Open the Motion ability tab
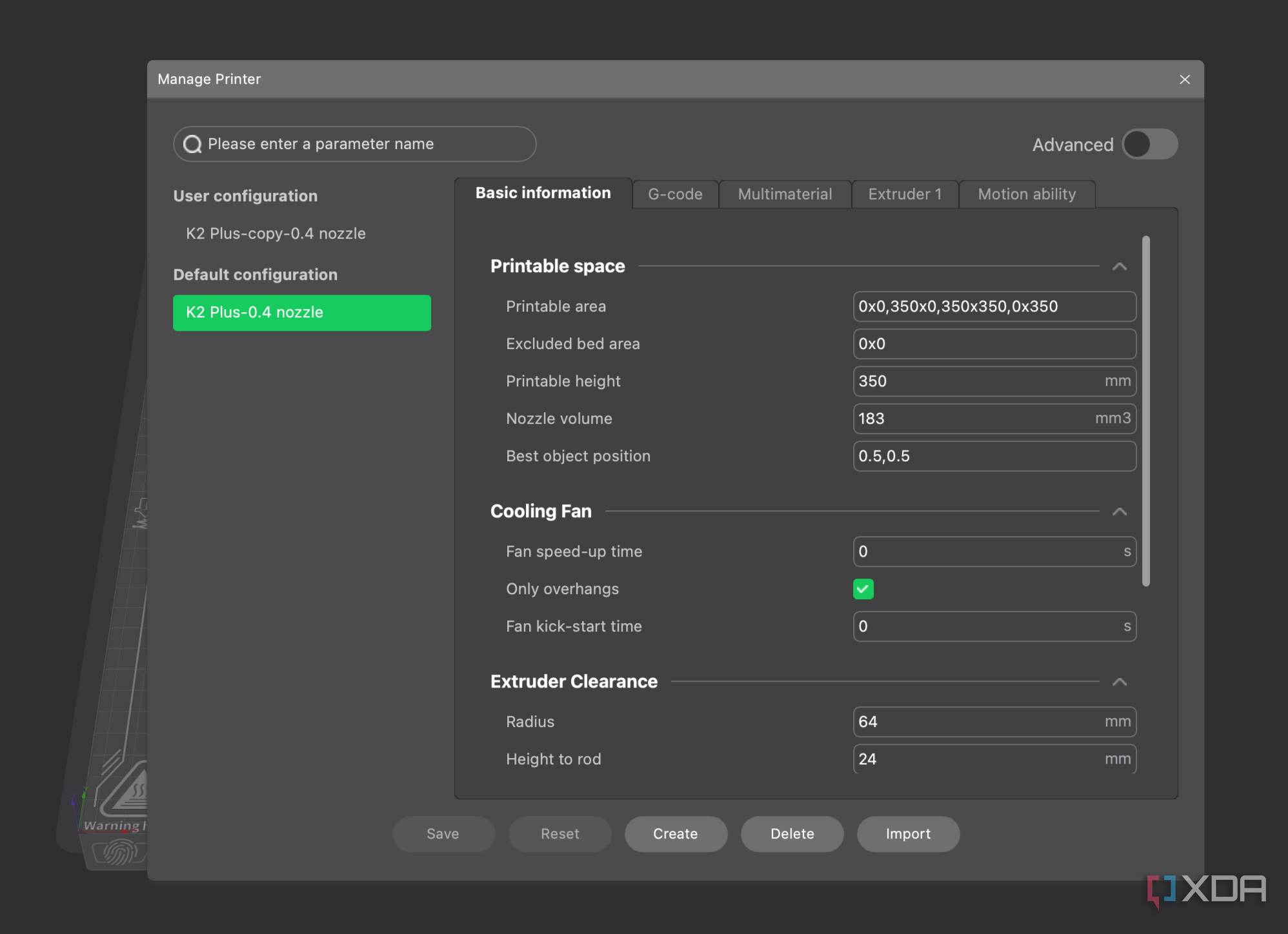1288x934 pixels. point(1027,194)
